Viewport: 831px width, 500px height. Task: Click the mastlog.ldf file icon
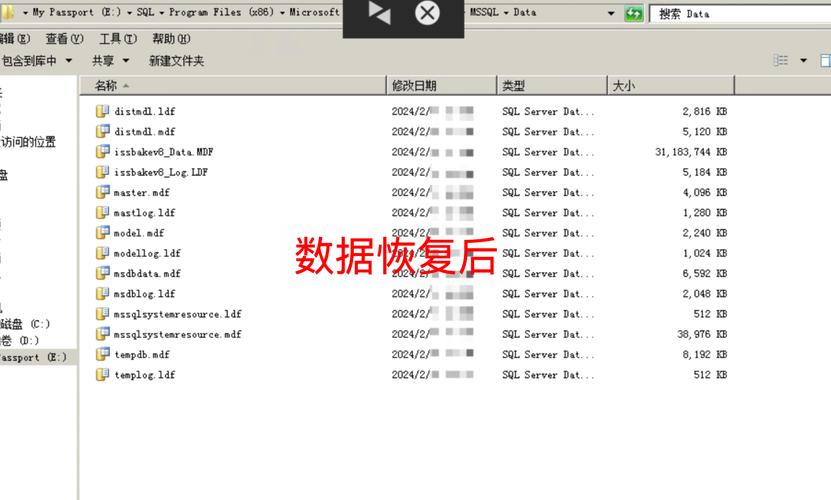pos(102,212)
